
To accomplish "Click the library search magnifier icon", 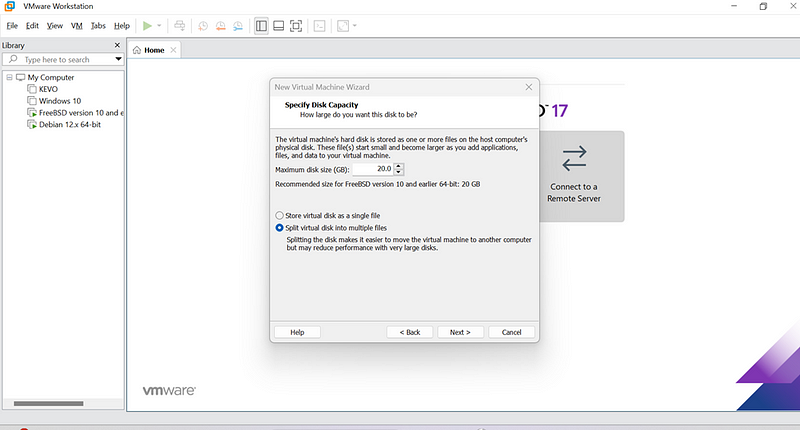I will pyautogui.click(x=13, y=59).
